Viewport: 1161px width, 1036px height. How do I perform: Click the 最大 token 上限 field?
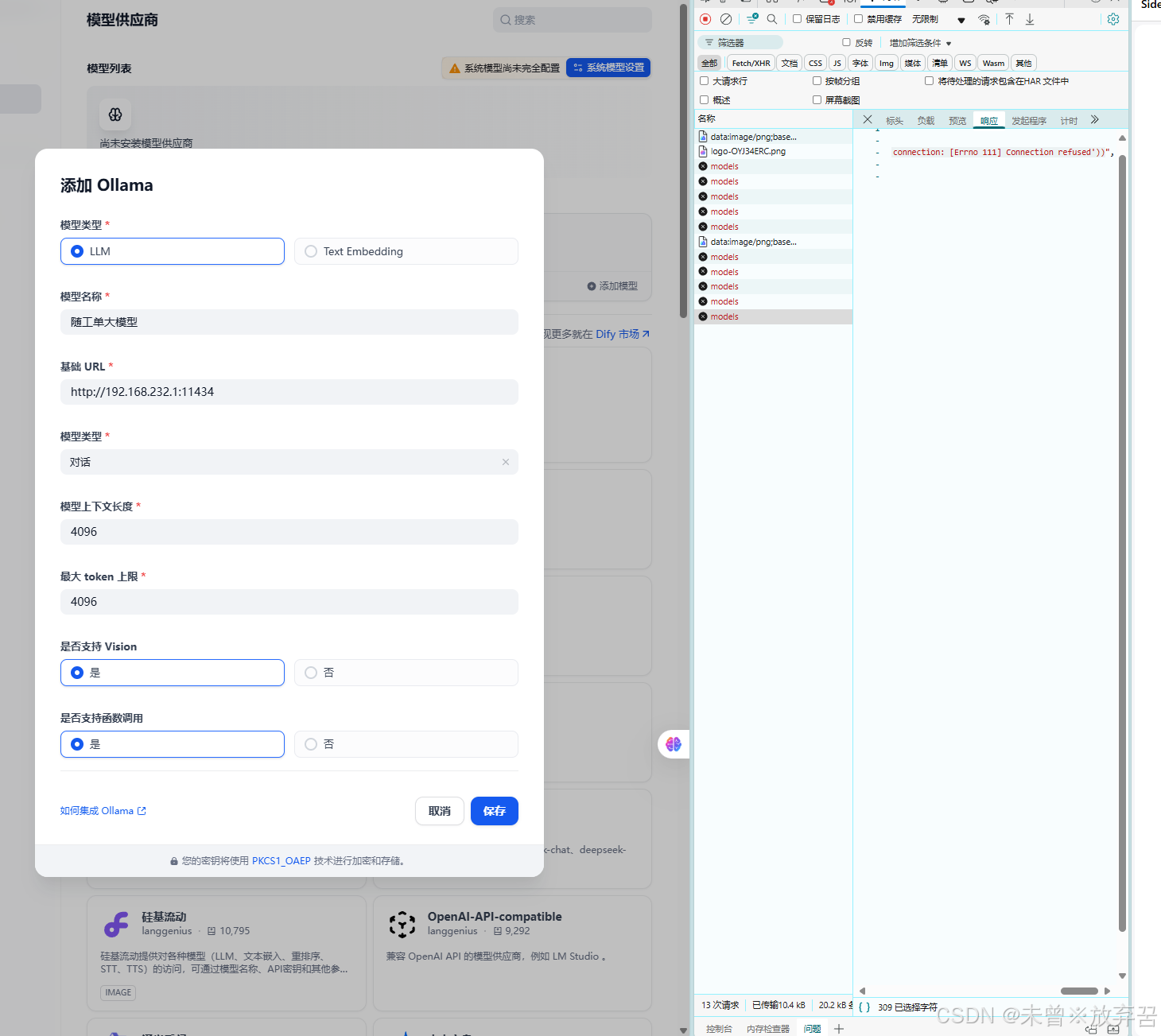[289, 602]
